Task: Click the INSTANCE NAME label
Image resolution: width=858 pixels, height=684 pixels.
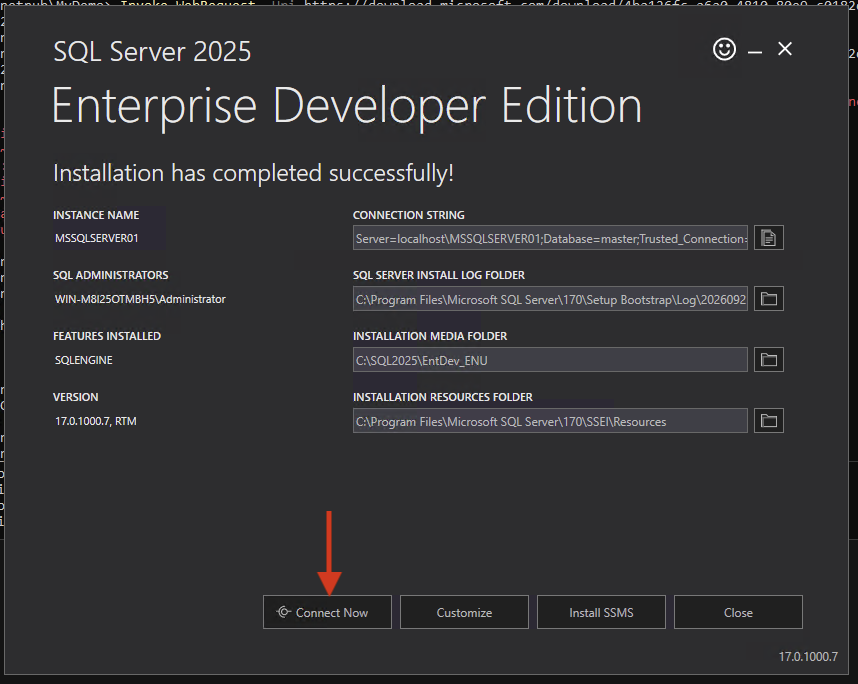Action: click(x=96, y=215)
